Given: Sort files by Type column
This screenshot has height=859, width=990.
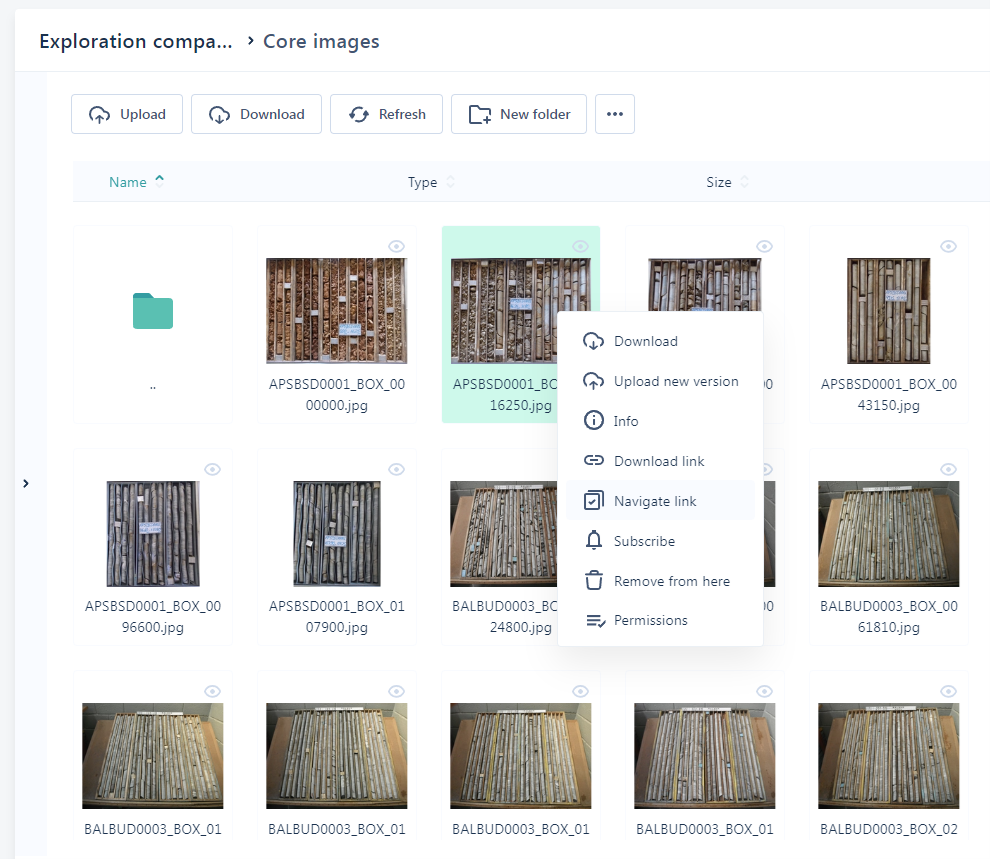Looking at the screenshot, I should coord(423,182).
